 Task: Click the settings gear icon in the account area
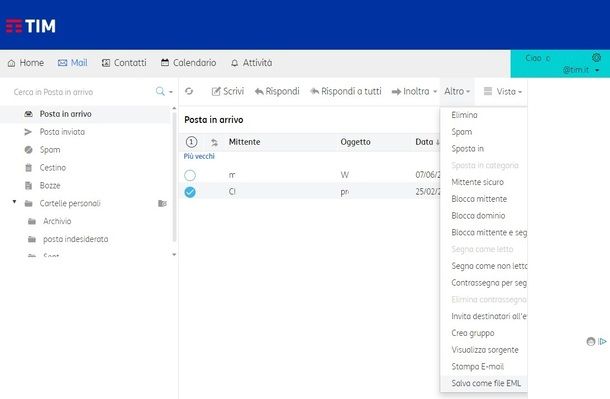point(596,58)
